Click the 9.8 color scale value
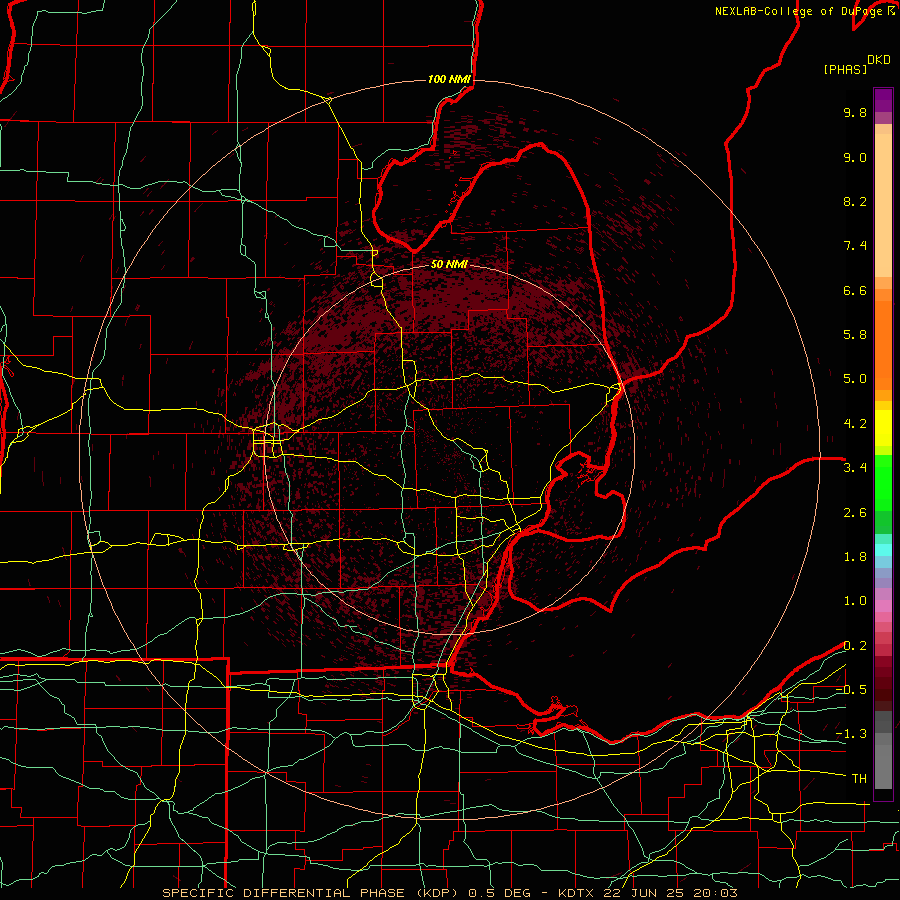The width and height of the screenshot is (900, 900). click(855, 112)
